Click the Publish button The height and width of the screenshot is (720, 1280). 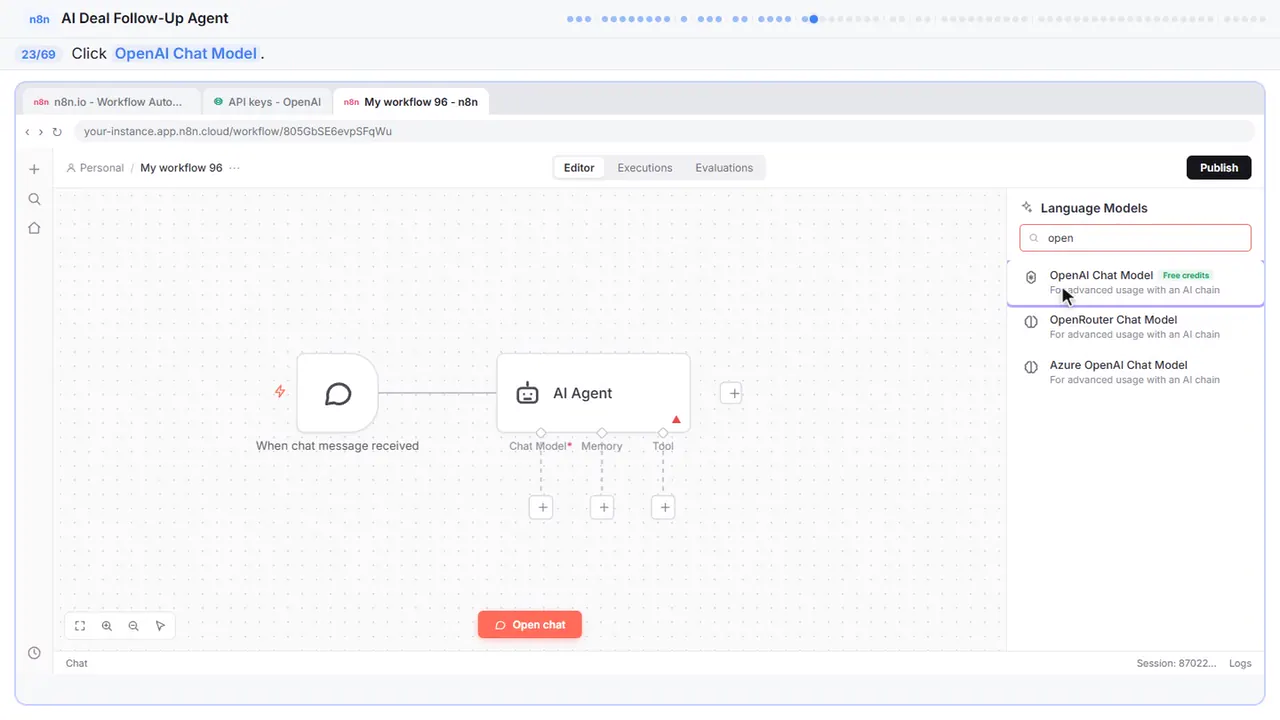1219,168
